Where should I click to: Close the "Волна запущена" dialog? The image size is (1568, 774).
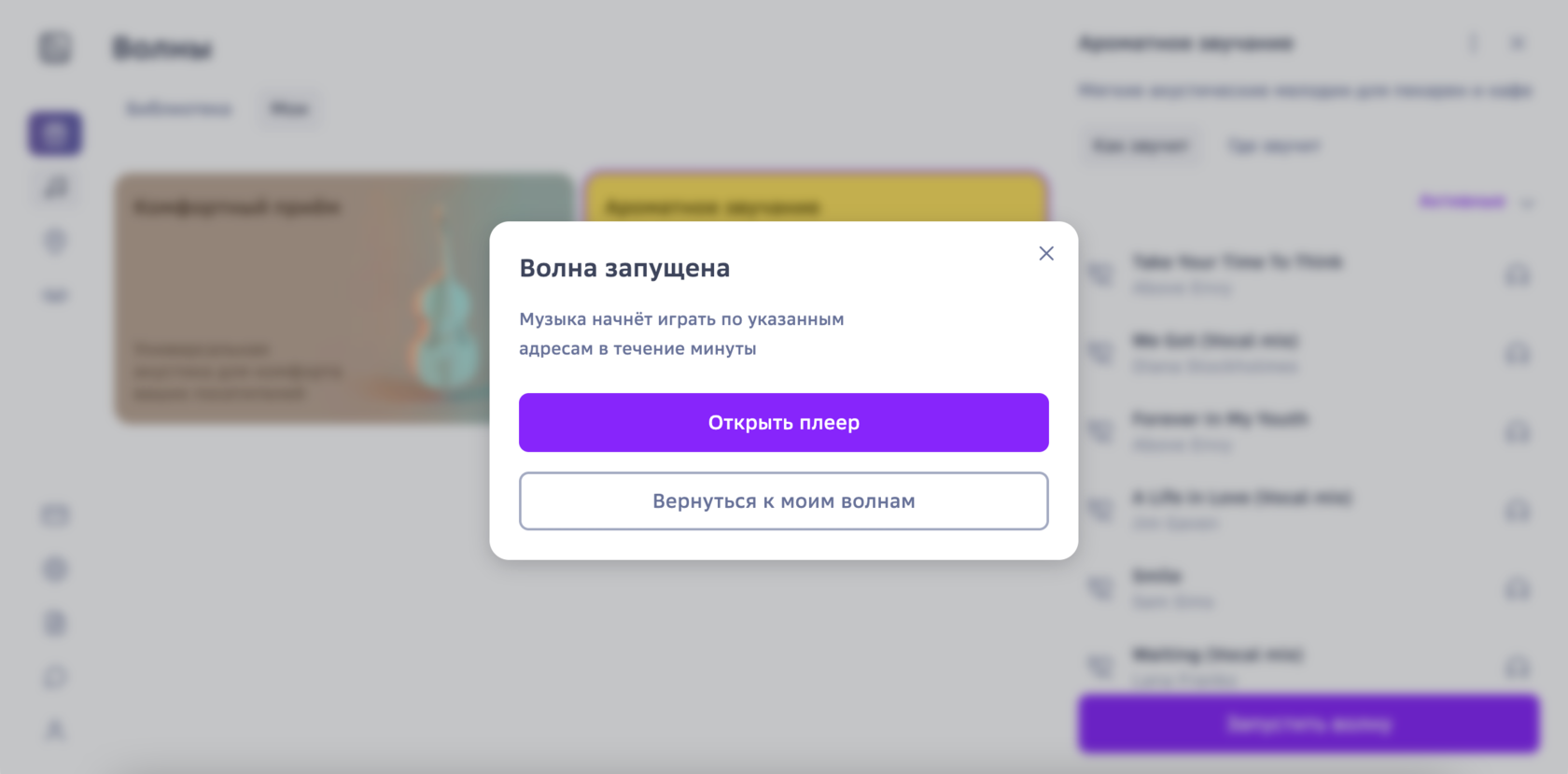click(x=1046, y=254)
